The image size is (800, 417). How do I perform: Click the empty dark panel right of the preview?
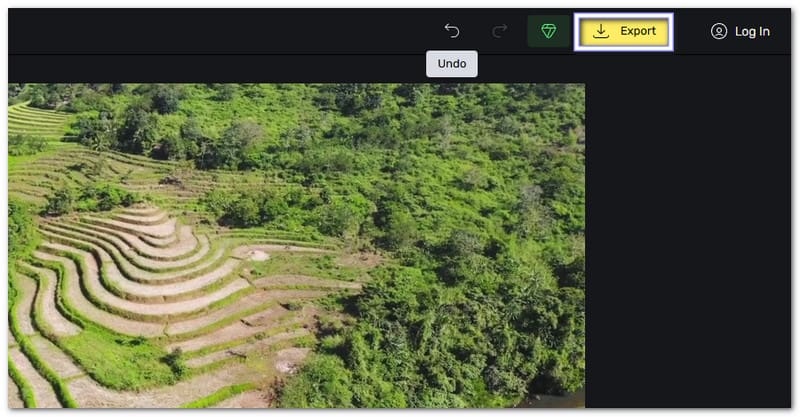point(690,250)
